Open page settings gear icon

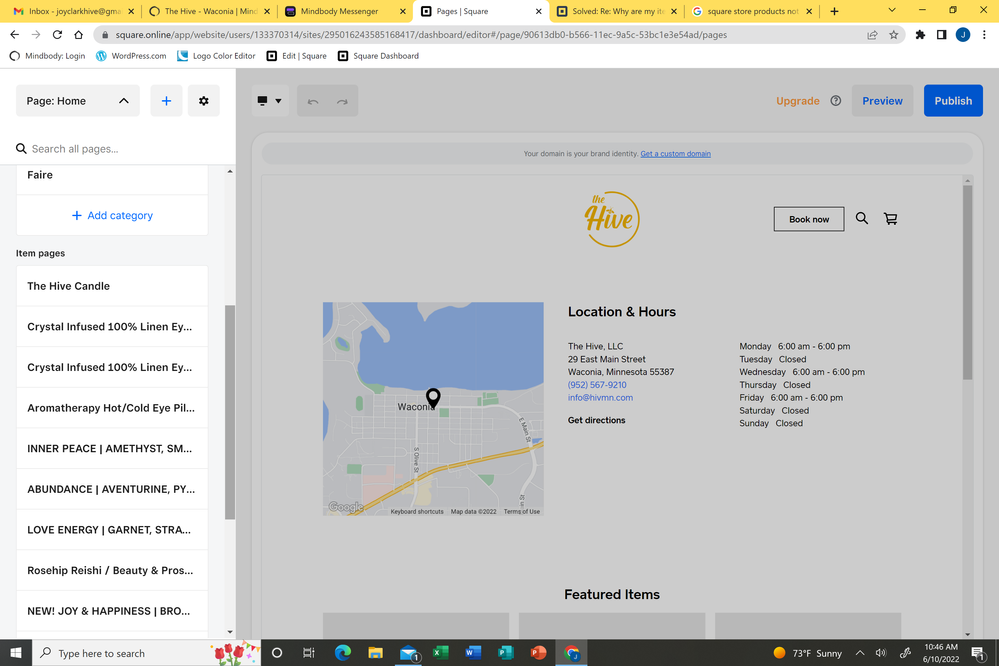coord(204,101)
